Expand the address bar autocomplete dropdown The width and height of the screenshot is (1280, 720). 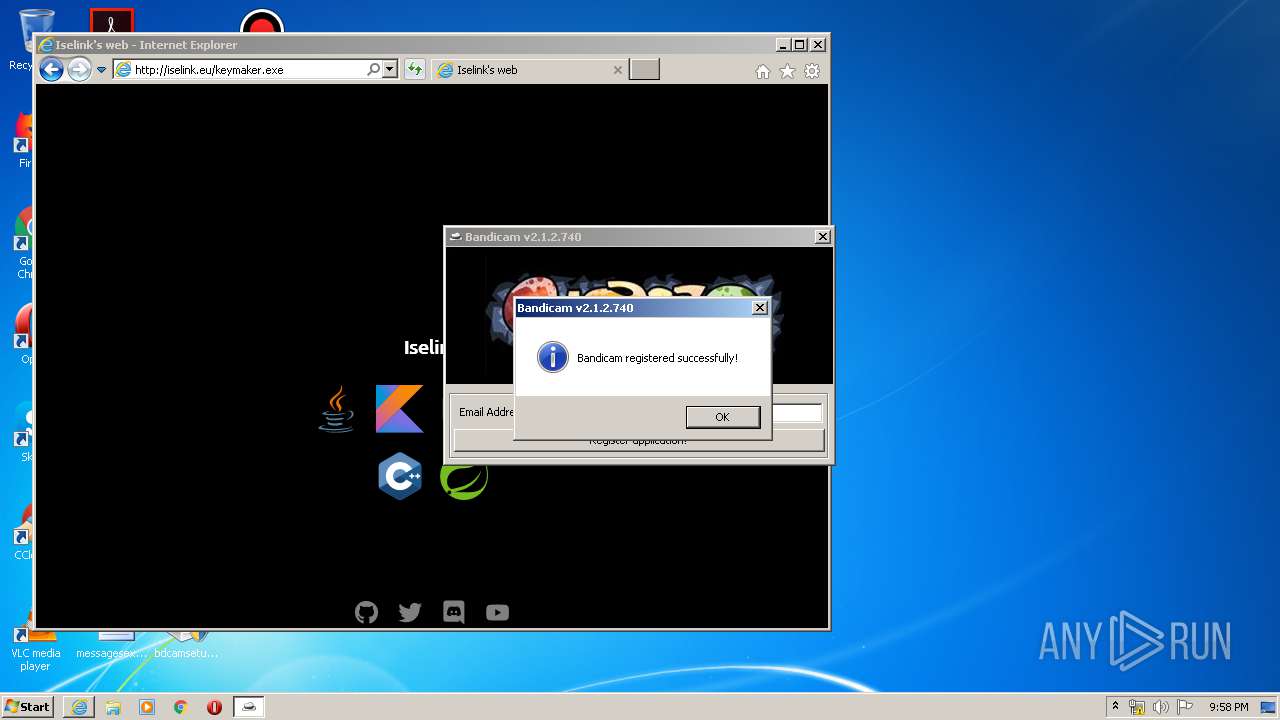pos(390,70)
